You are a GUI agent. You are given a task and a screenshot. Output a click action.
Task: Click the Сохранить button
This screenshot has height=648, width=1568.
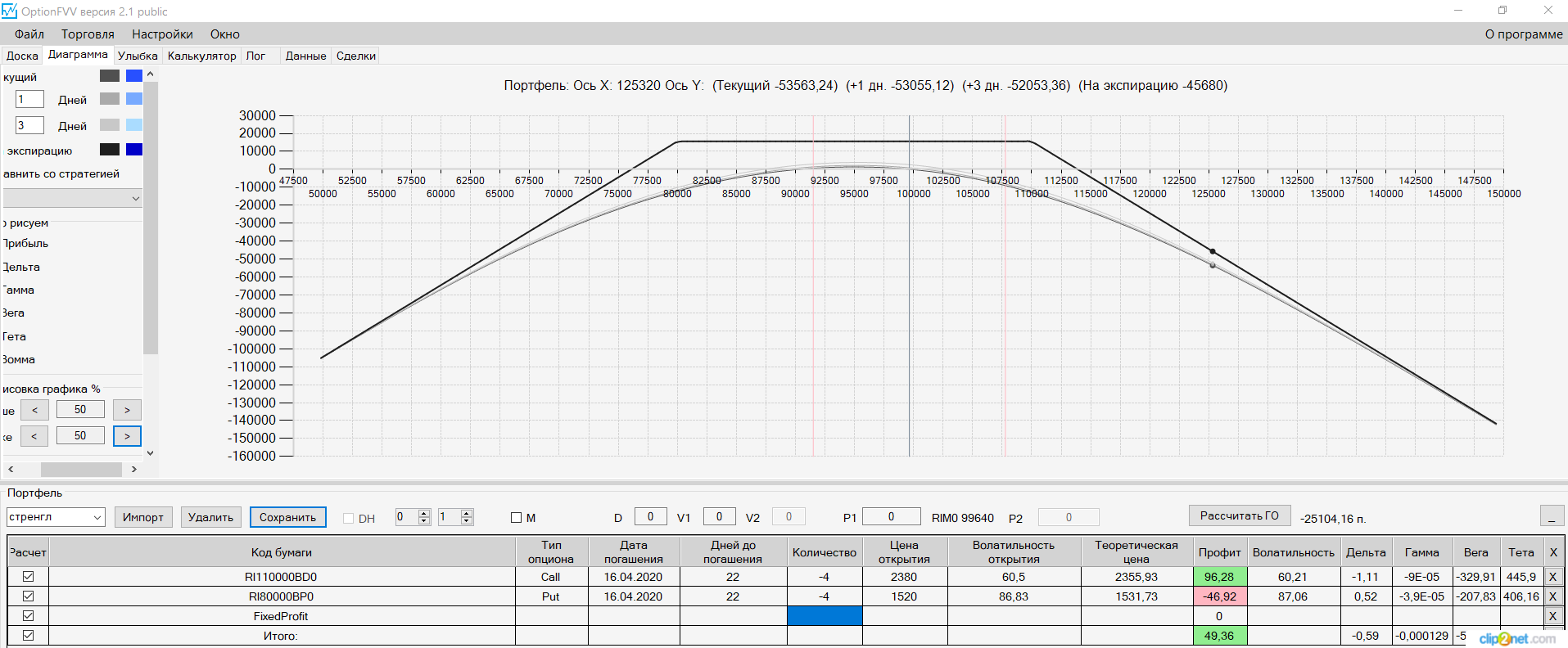tap(287, 517)
